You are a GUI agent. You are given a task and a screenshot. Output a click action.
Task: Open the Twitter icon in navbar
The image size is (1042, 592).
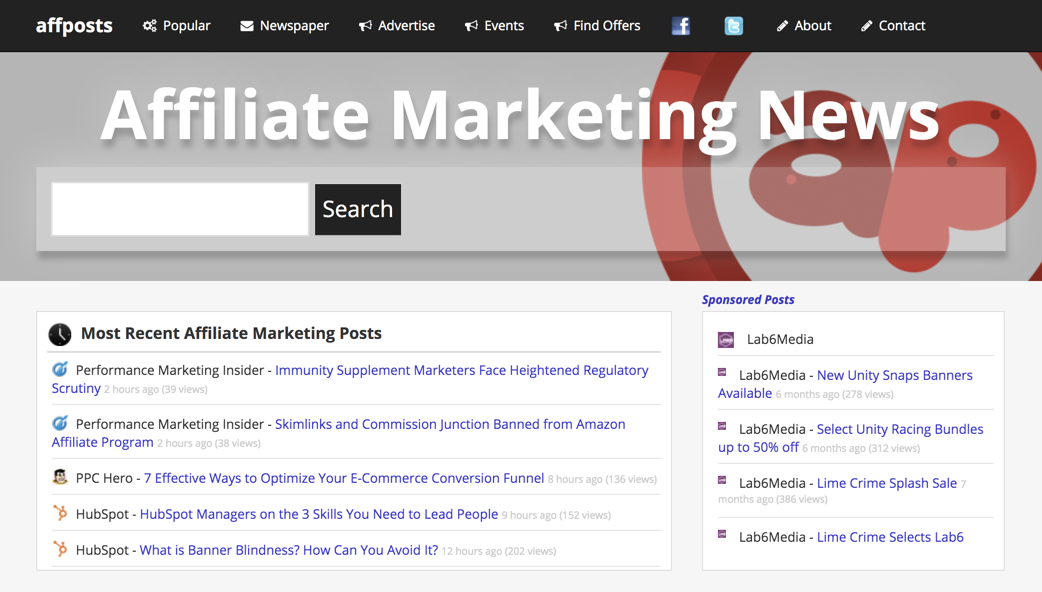coord(734,26)
